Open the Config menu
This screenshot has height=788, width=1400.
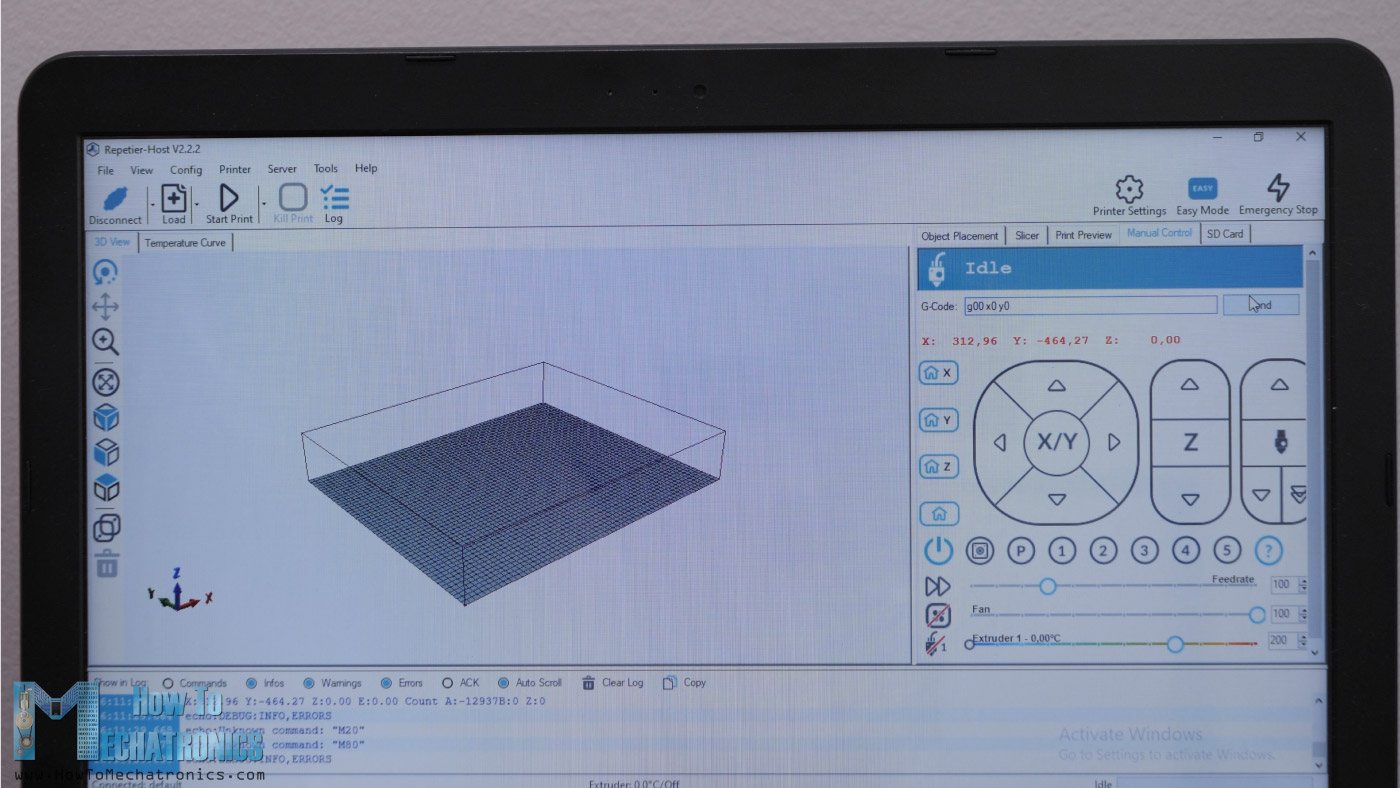coord(186,168)
